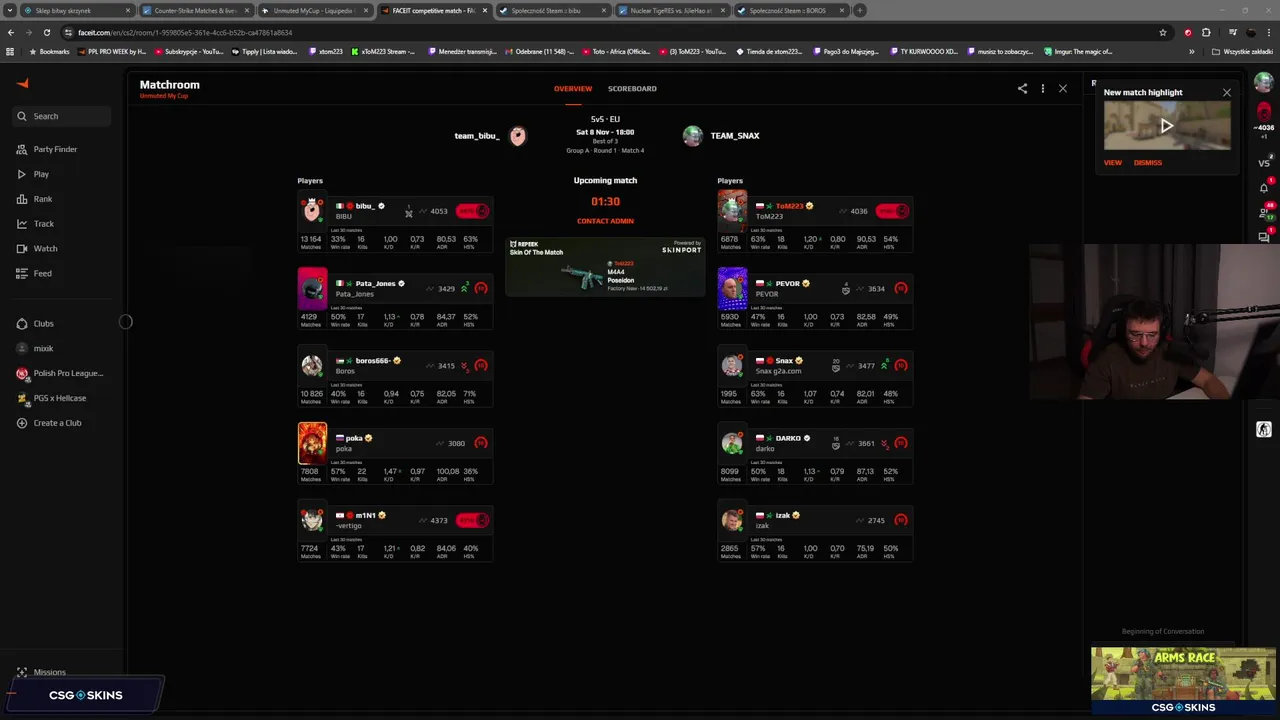Open the FACEIT logo home link
1280x720 pixels.
point(23,84)
